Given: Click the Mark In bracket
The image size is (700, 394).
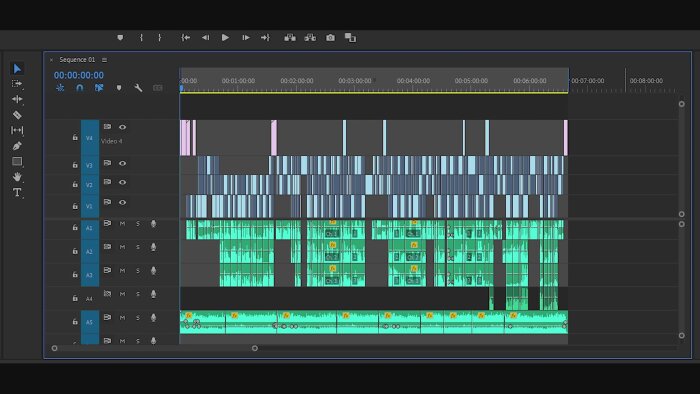Looking at the screenshot, I should point(142,38).
